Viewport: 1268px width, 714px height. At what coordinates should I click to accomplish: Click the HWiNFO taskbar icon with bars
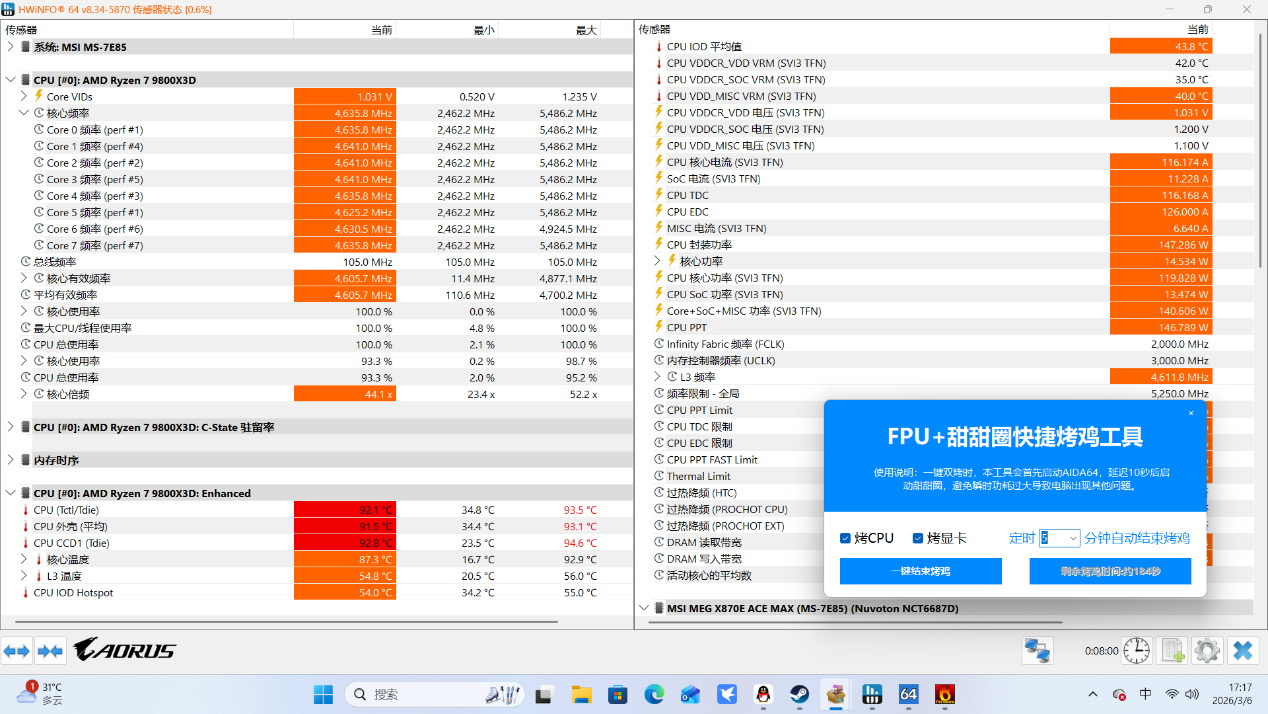pos(871,694)
